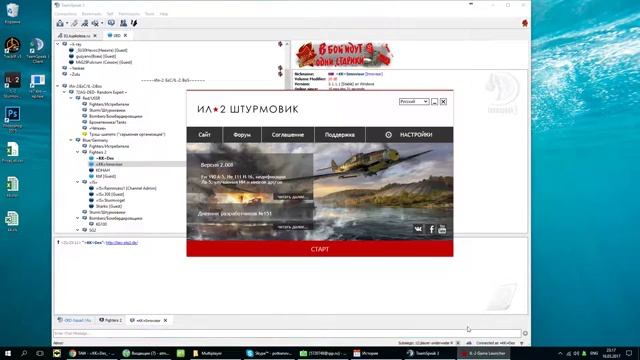Open Сайт in the IL-2 launcher

204,135
